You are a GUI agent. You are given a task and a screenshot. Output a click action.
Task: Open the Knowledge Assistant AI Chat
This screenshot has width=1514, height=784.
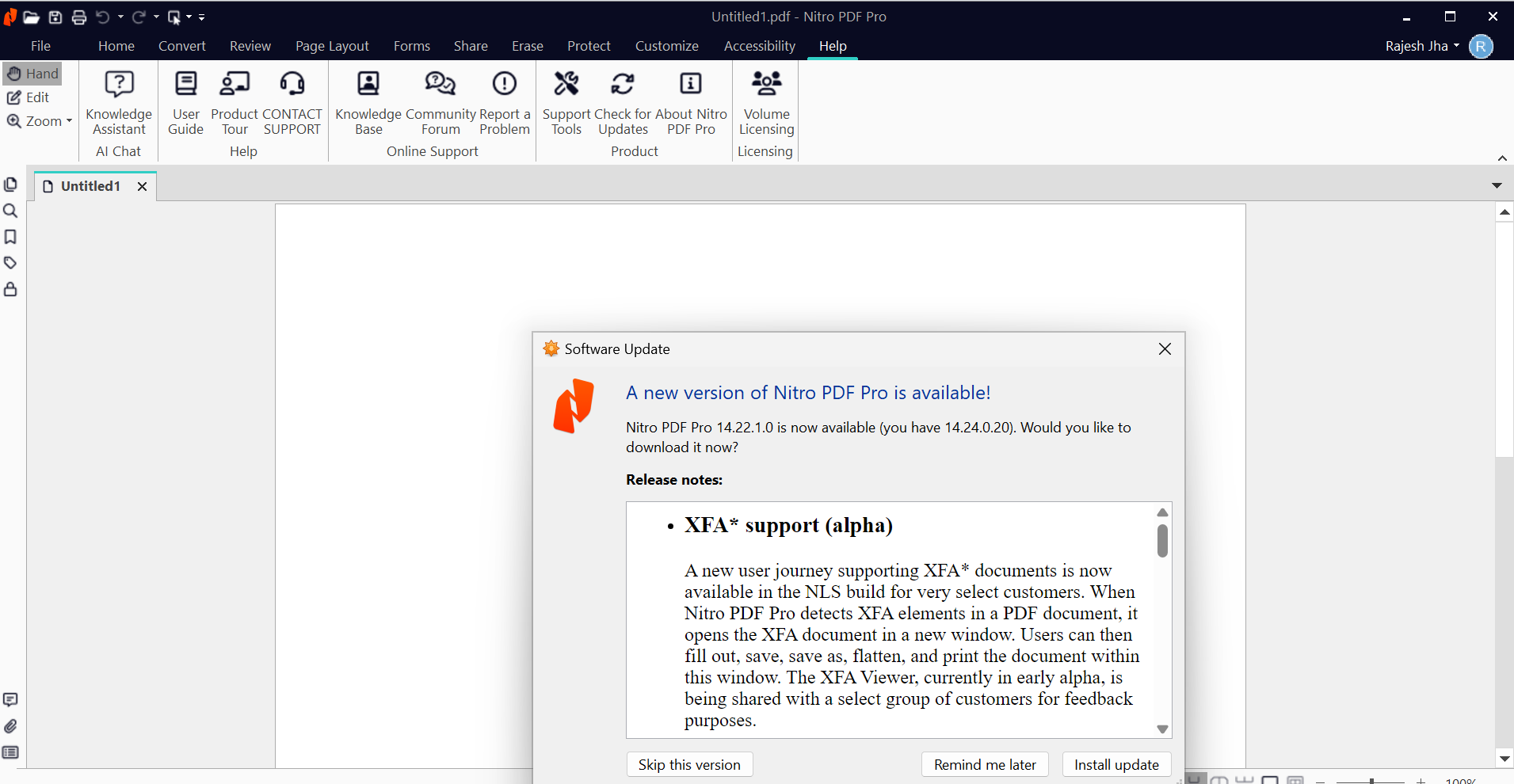pyautogui.click(x=118, y=103)
